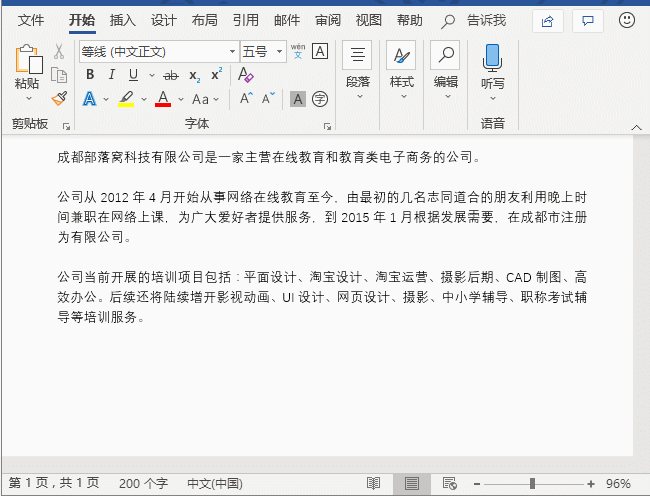
Task: Click the phonetic guide (wén) icon
Action: click(298, 51)
